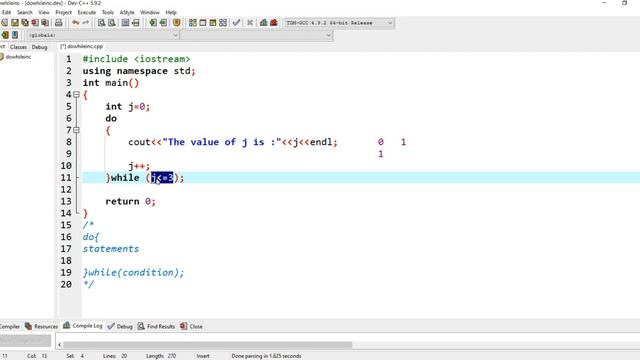Click the Rebuild All toolbar icon
Viewport: 640px width, 360px height.
(223, 23)
